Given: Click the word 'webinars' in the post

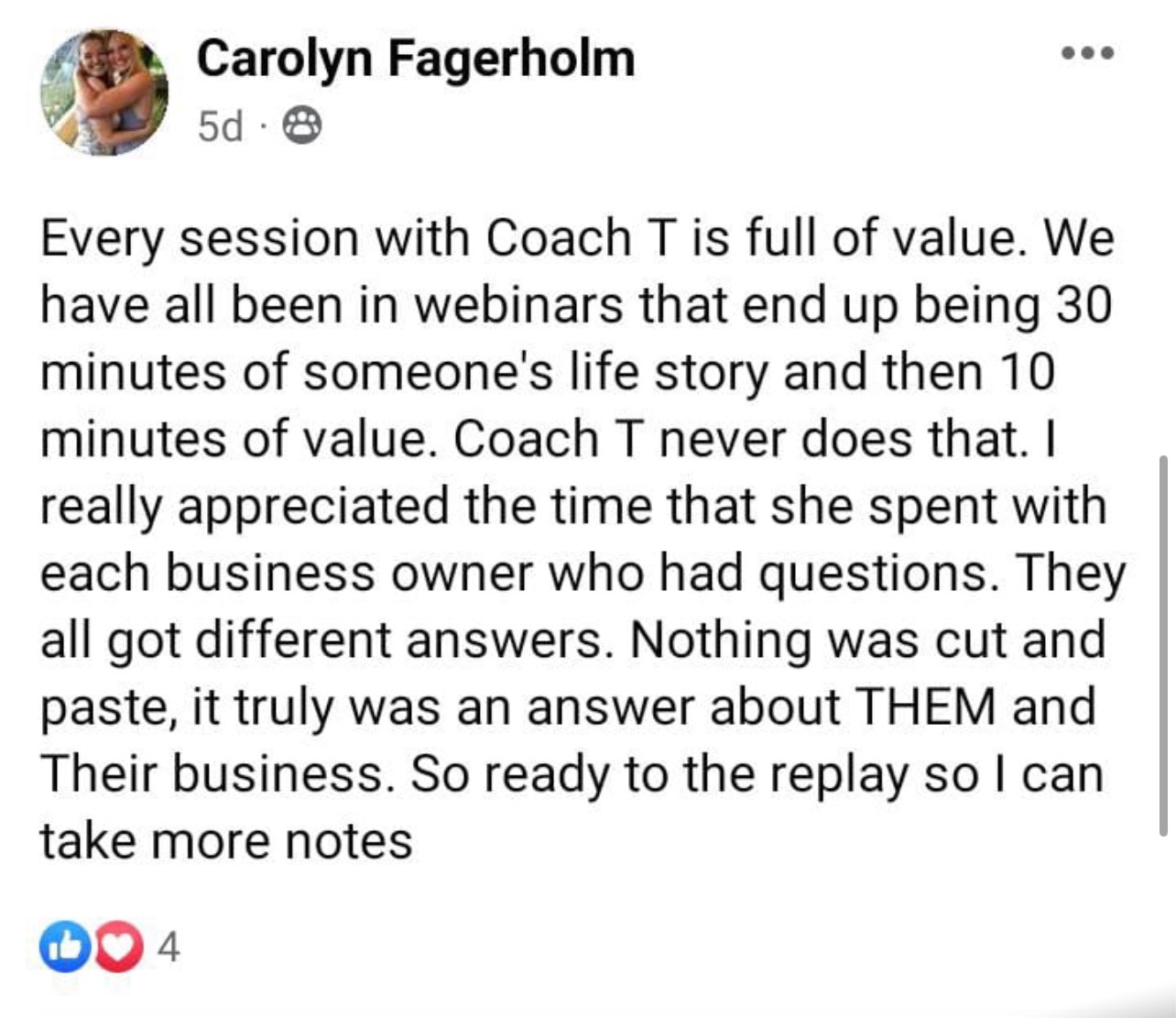Looking at the screenshot, I should click(x=518, y=305).
